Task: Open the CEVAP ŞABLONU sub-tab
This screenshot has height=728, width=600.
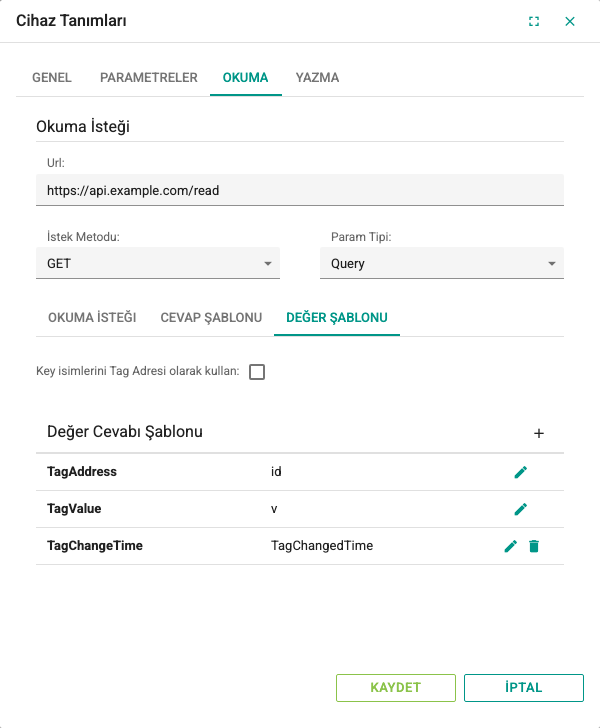Action: tap(211, 318)
